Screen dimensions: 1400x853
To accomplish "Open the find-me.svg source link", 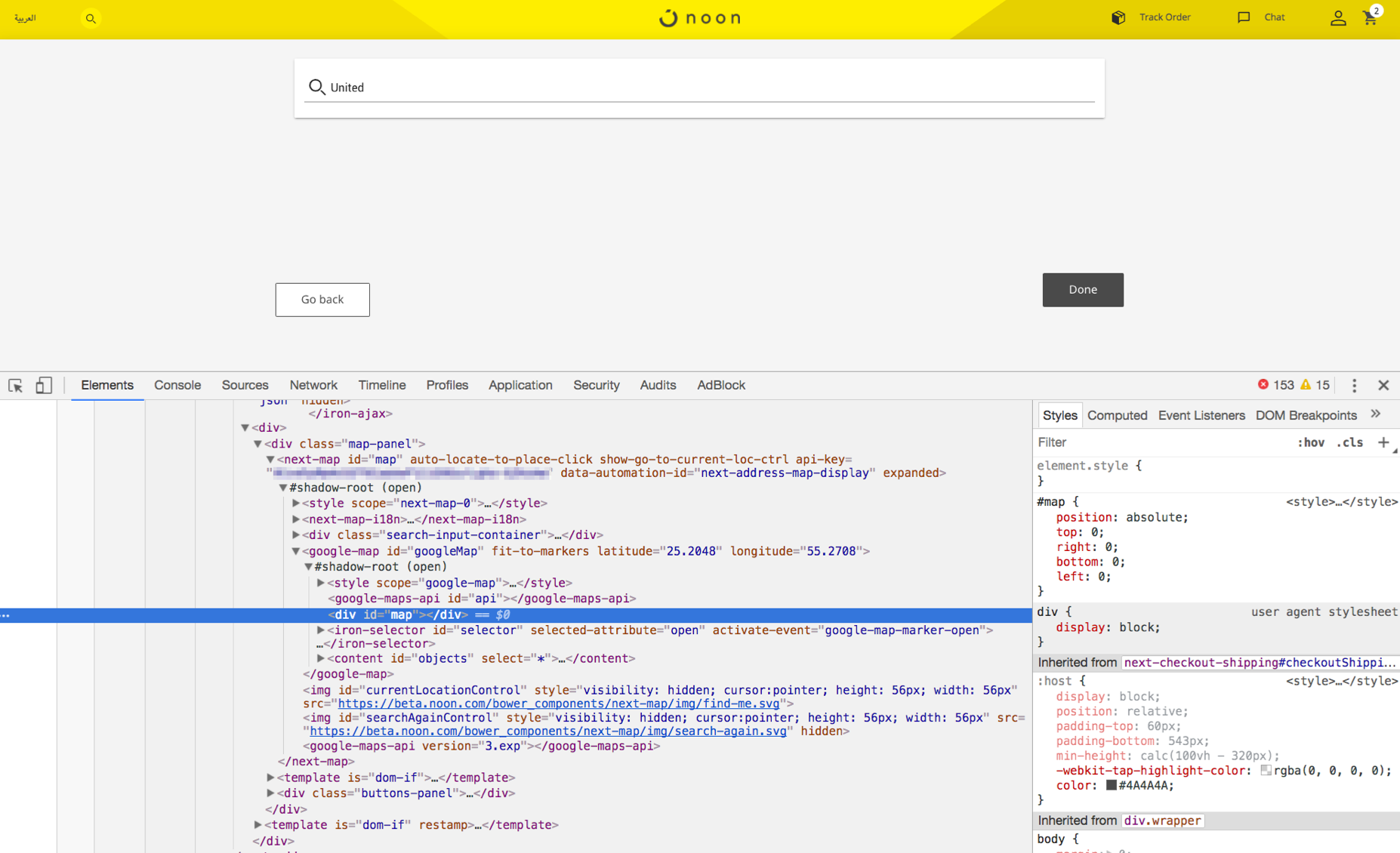I will (x=558, y=704).
